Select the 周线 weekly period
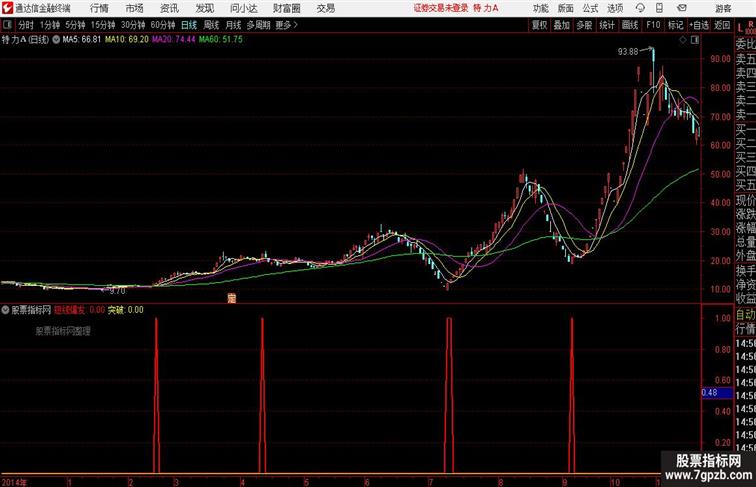Screen dimensions: 756x487 (x=211, y=25)
